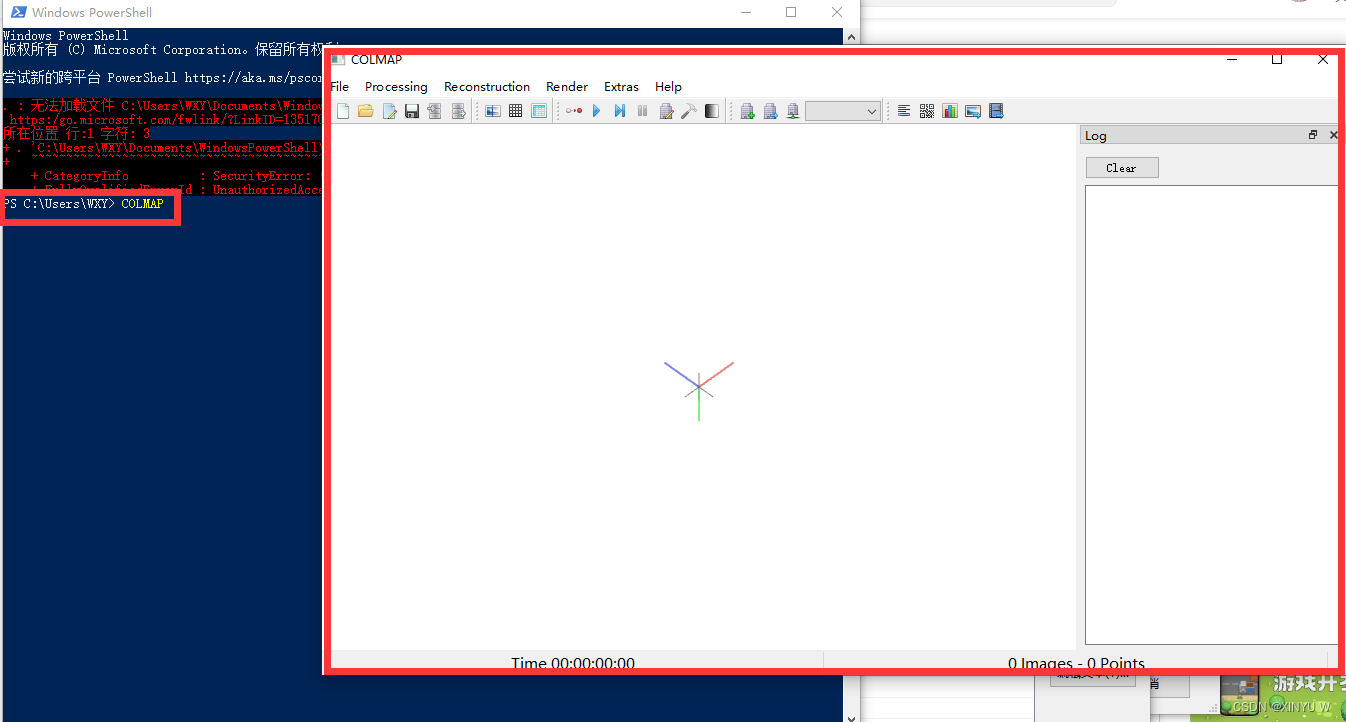
Task: Open the File menu
Action: coord(340,87)
